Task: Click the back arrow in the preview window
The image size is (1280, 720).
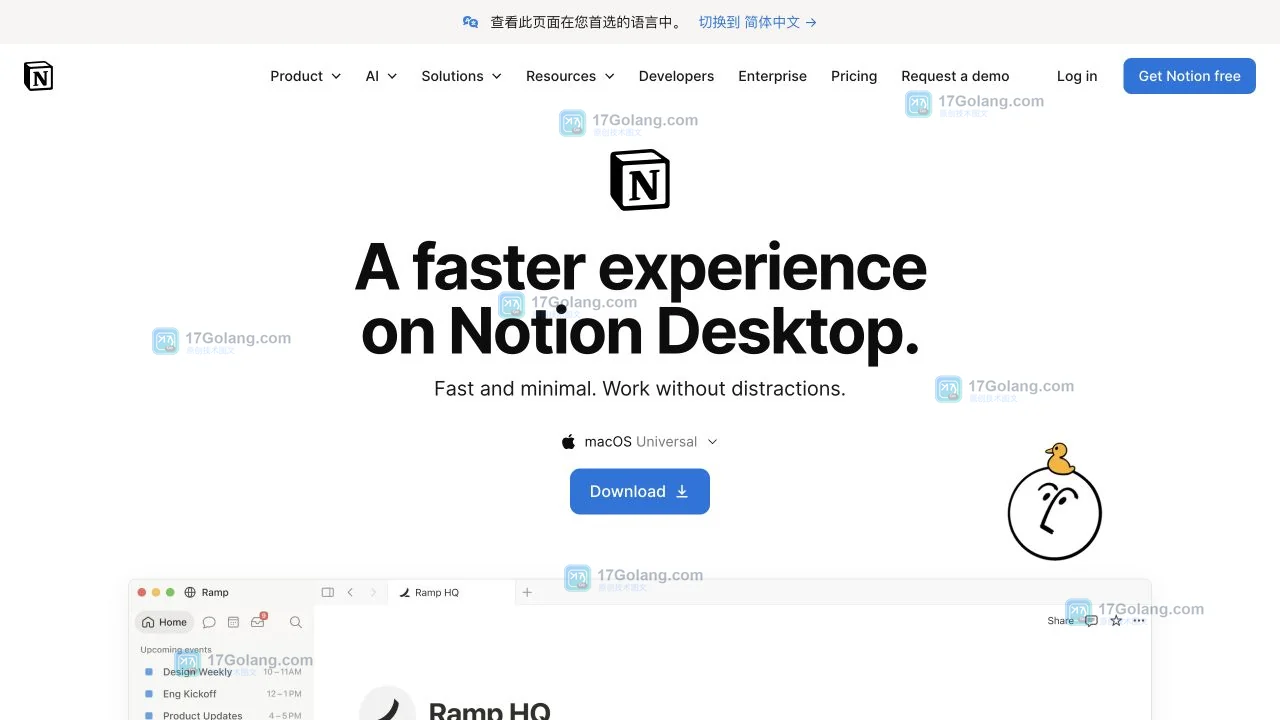Action: 350,593
